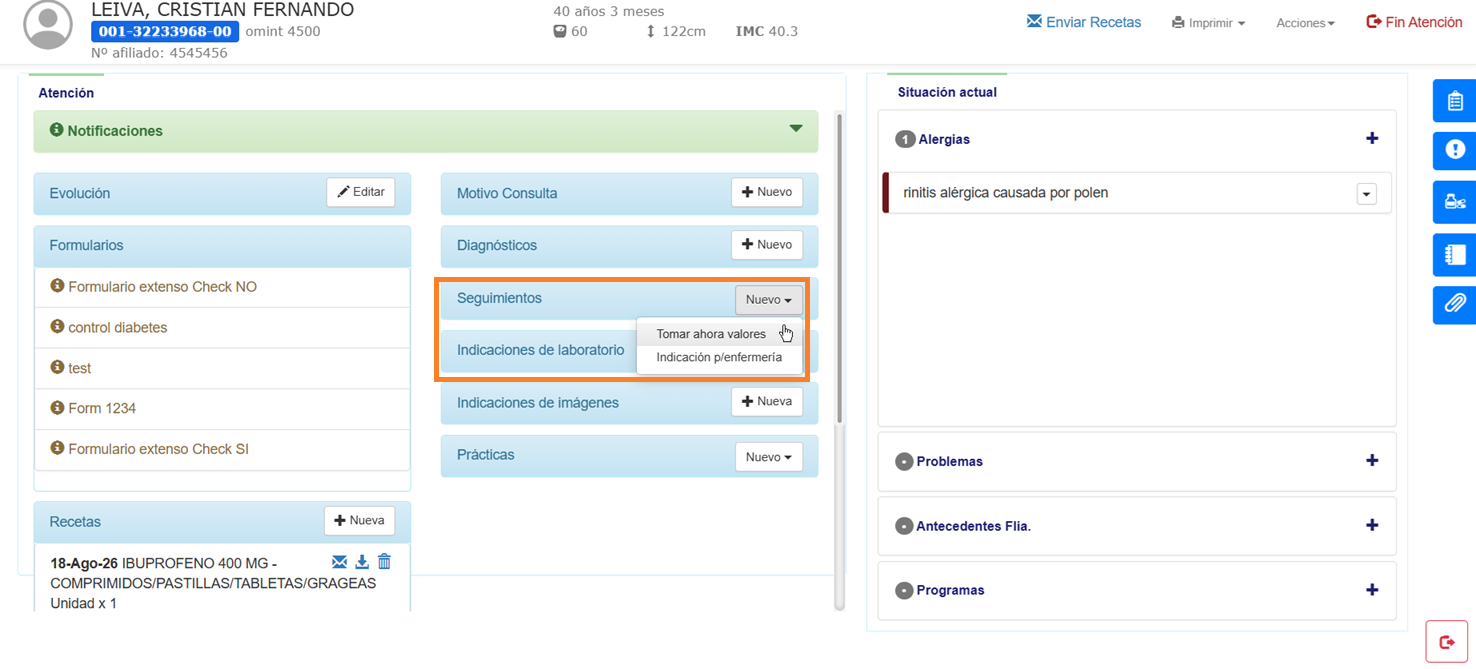Open Prácticas Nuevo dropdown
The image size is (1476, 669).
pos(768,457)
